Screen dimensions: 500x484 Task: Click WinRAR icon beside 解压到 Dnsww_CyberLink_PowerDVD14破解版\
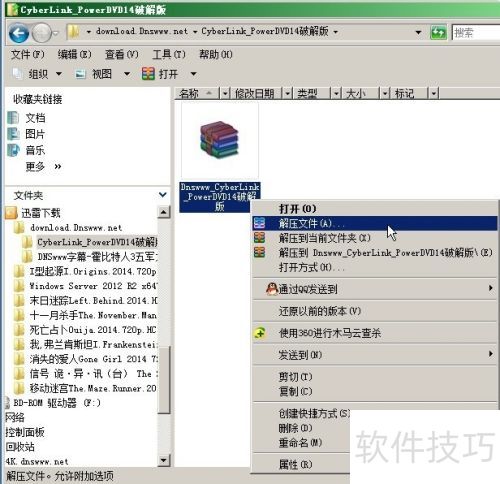[259, 252]
